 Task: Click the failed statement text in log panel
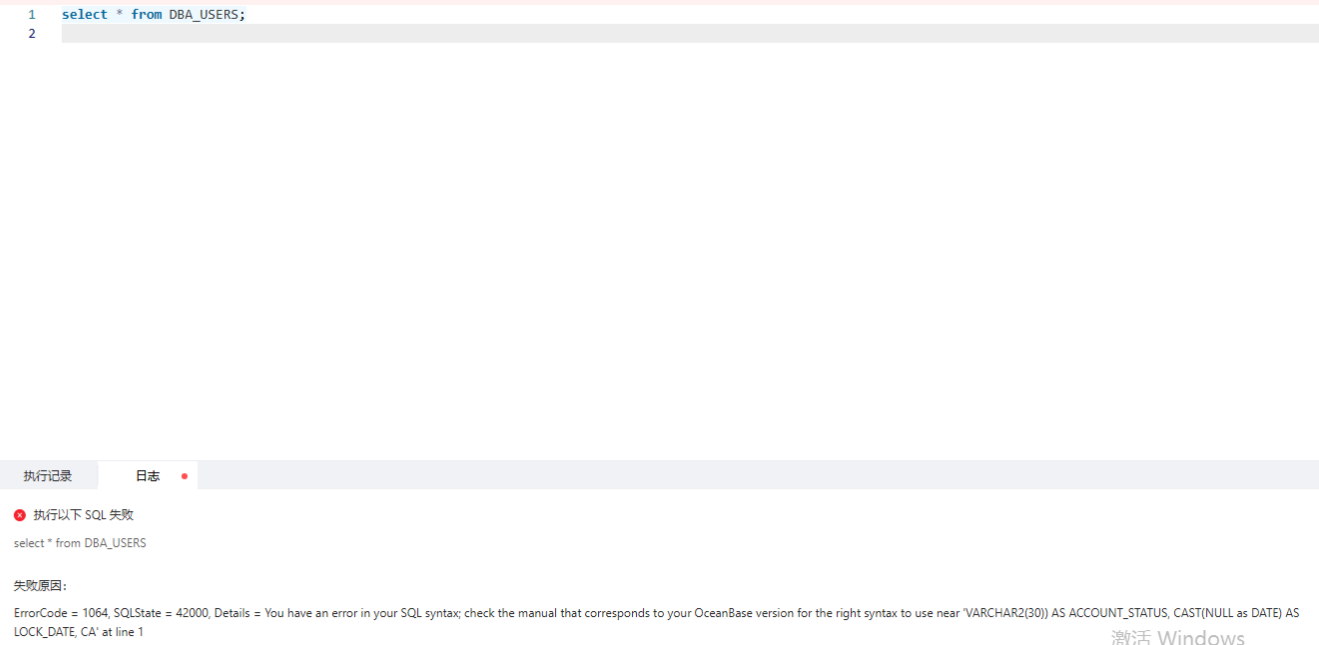click(x=80, y=543)
